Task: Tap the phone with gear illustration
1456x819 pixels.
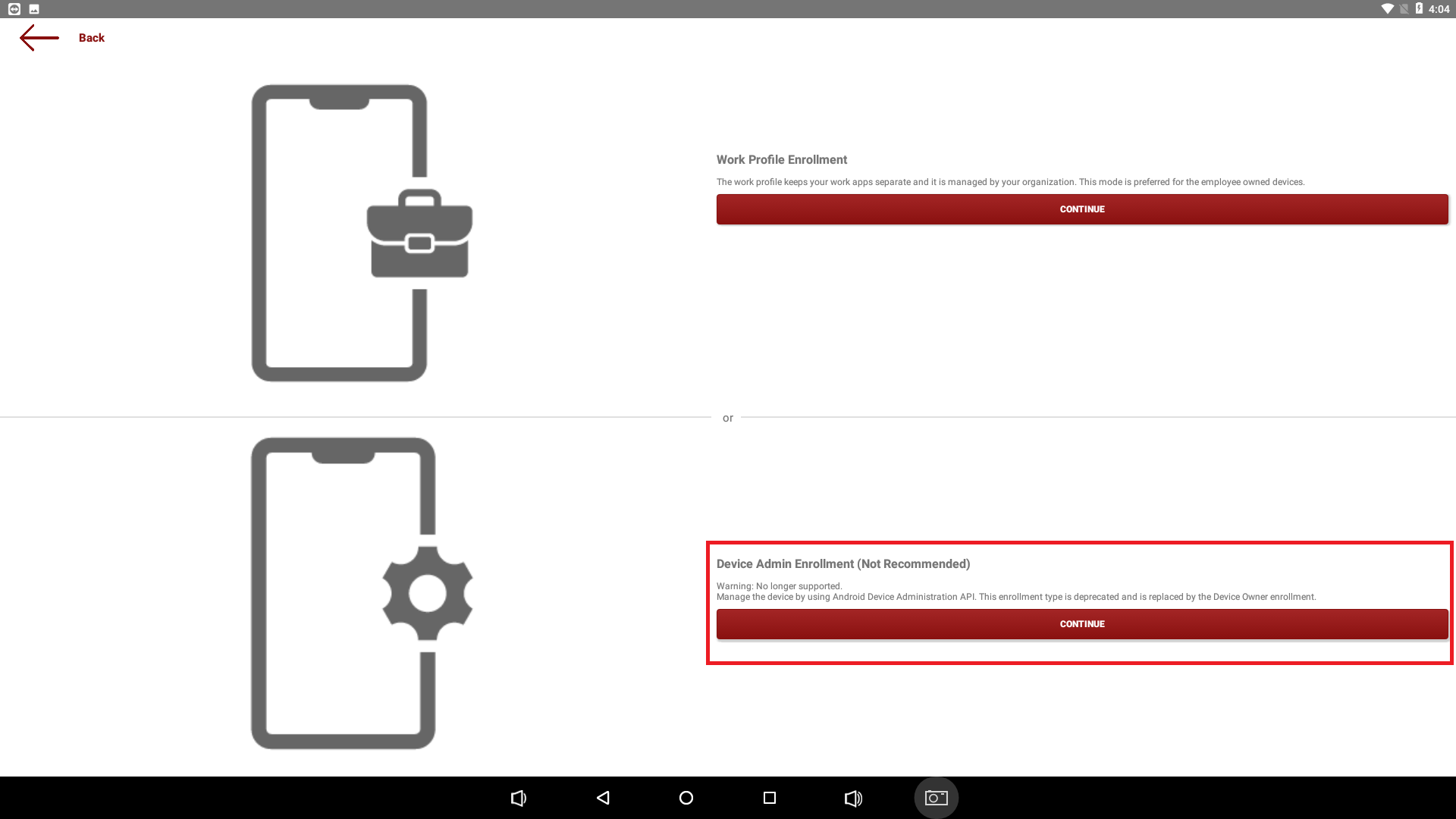Action: tap(362, 593)
